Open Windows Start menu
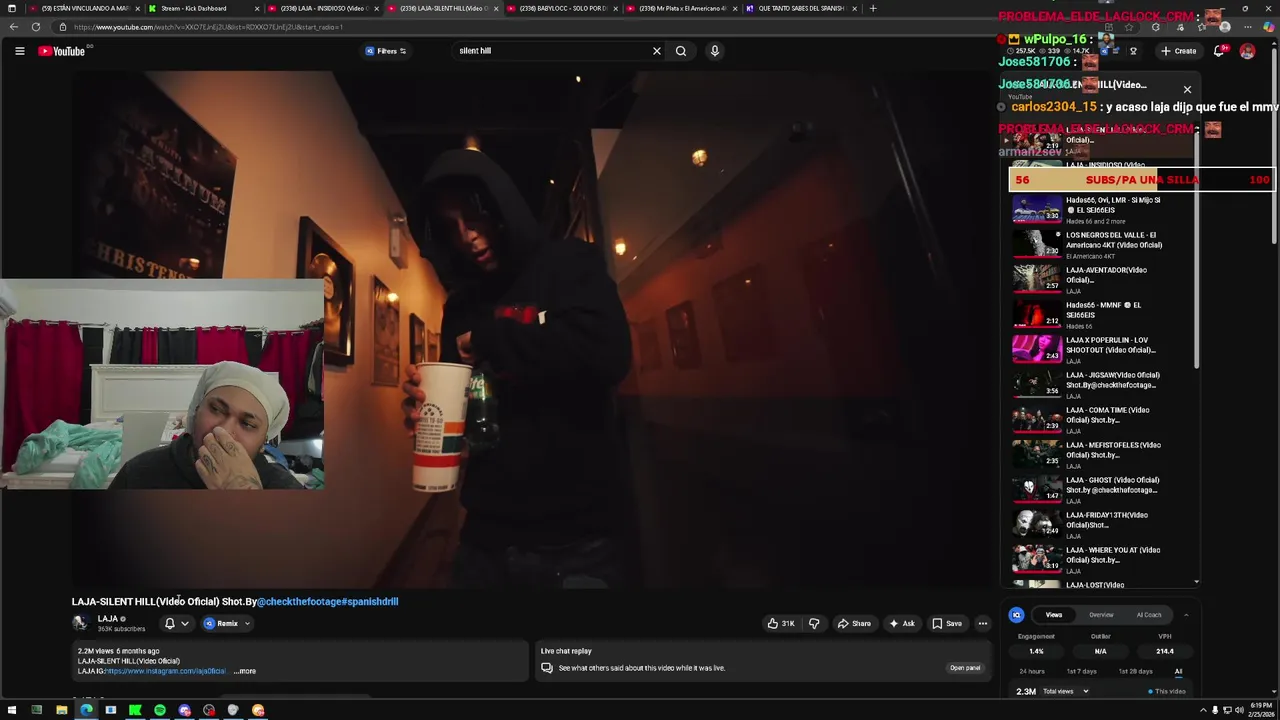The image size is (1280, 720). coord(12,710)
